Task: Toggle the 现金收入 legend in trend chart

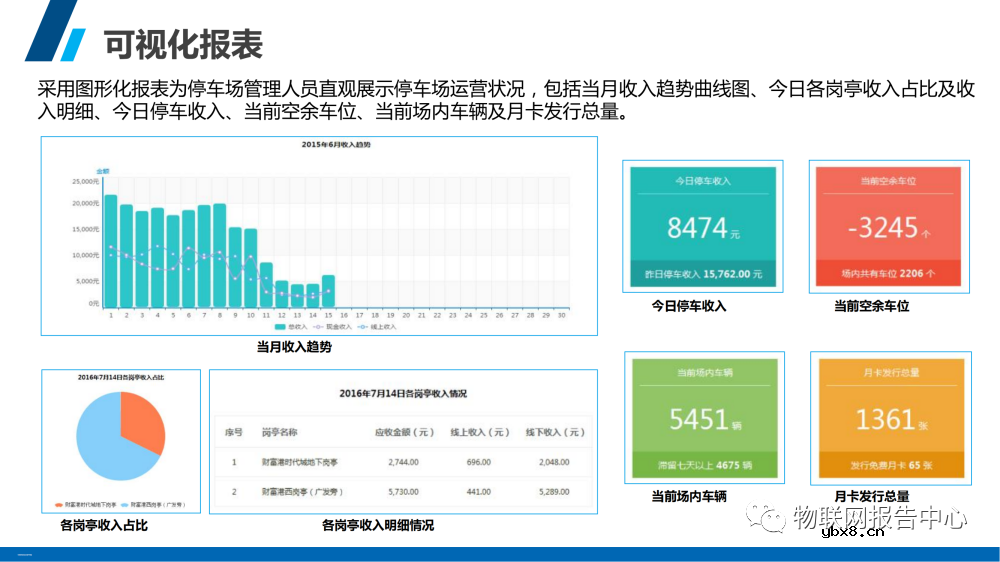Action: point(332,327)
